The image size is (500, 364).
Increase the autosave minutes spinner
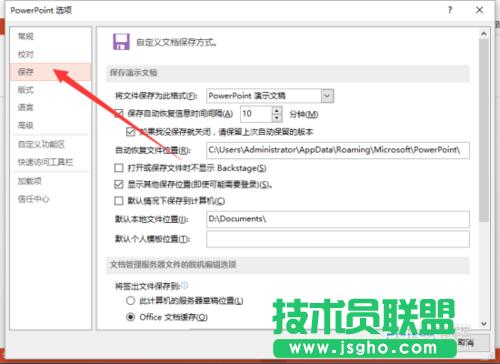pyautogui.click(x=277, y=110)
